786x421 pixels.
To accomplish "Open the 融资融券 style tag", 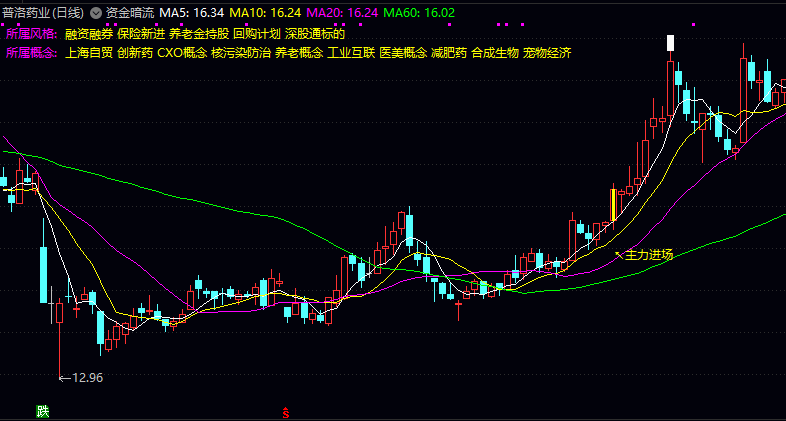I will pos(89,34).
